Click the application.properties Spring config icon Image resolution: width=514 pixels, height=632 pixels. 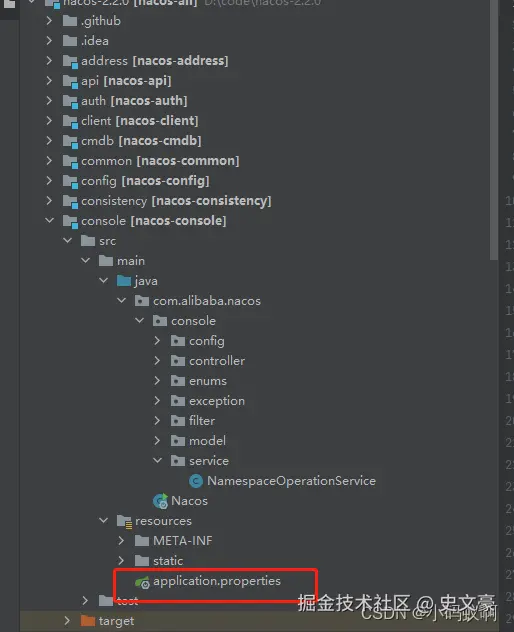click(x=142, y=582)
